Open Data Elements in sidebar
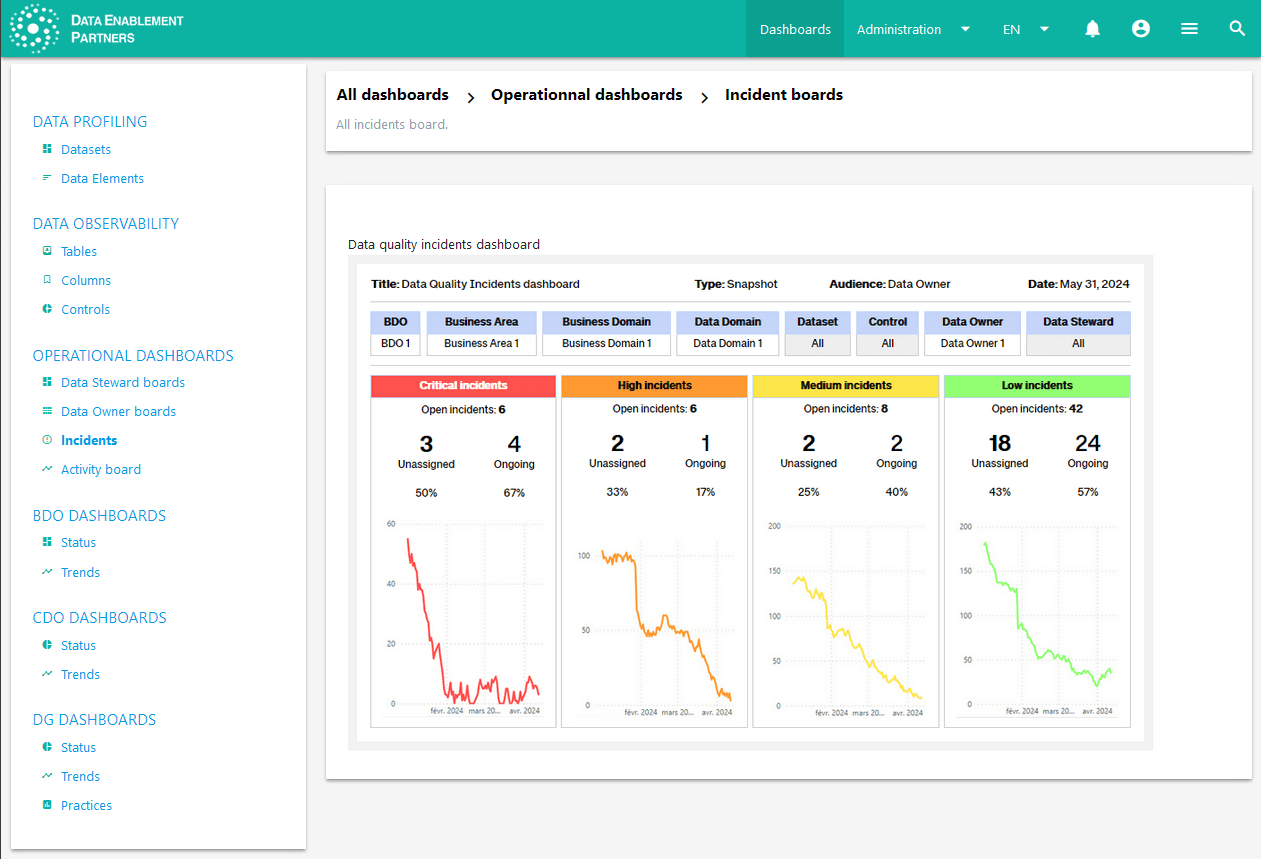 [x=102, y=178]
